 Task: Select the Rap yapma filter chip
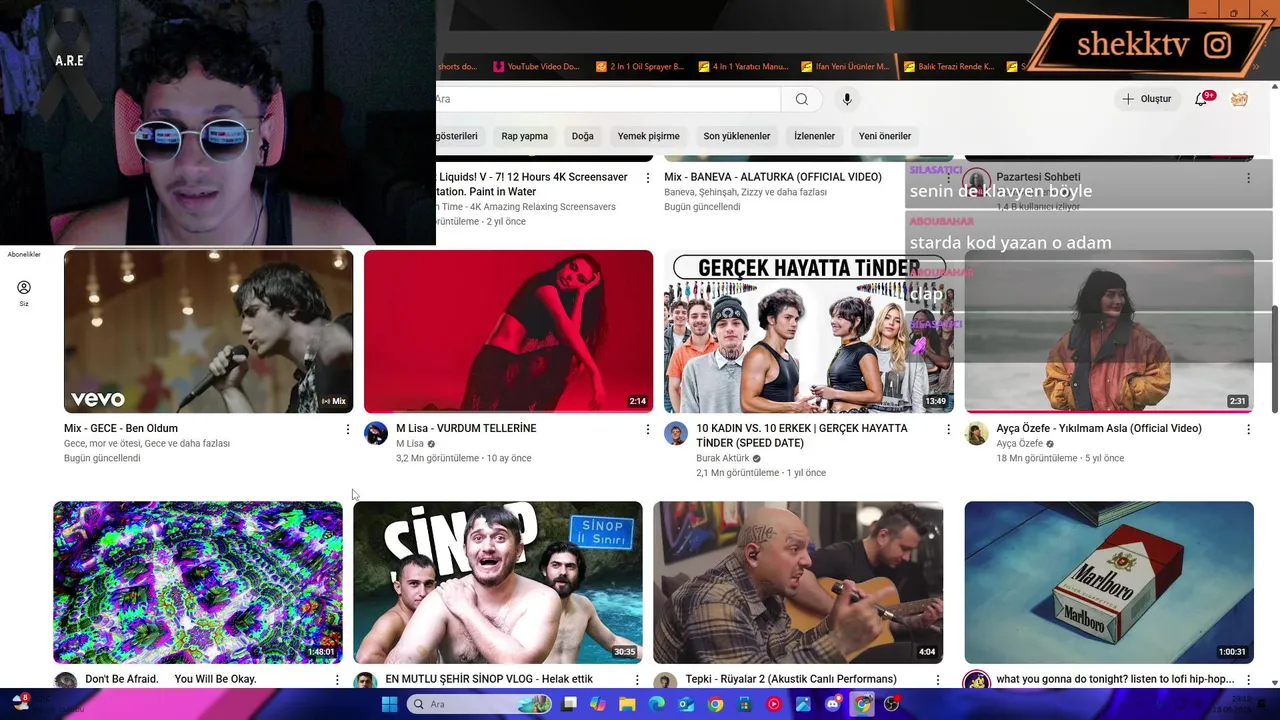click(524, 136)
